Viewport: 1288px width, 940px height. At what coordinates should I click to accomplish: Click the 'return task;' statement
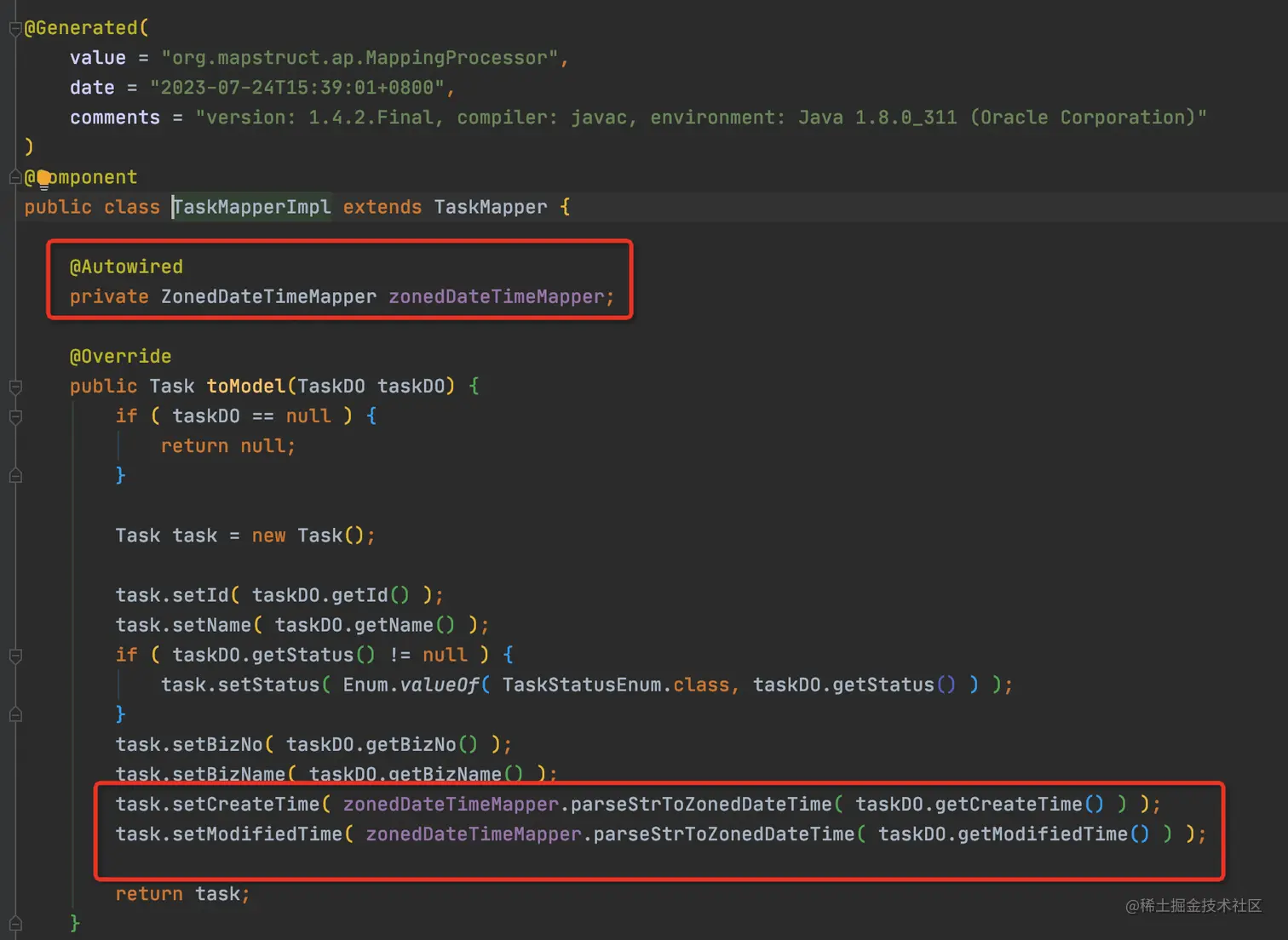183,894
